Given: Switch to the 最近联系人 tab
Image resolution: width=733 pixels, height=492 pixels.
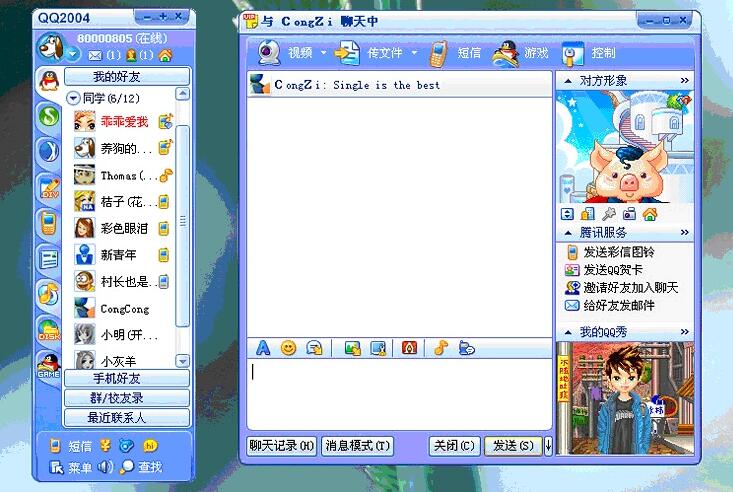Looking at the screenshot, I should click(x=127, y=417).
